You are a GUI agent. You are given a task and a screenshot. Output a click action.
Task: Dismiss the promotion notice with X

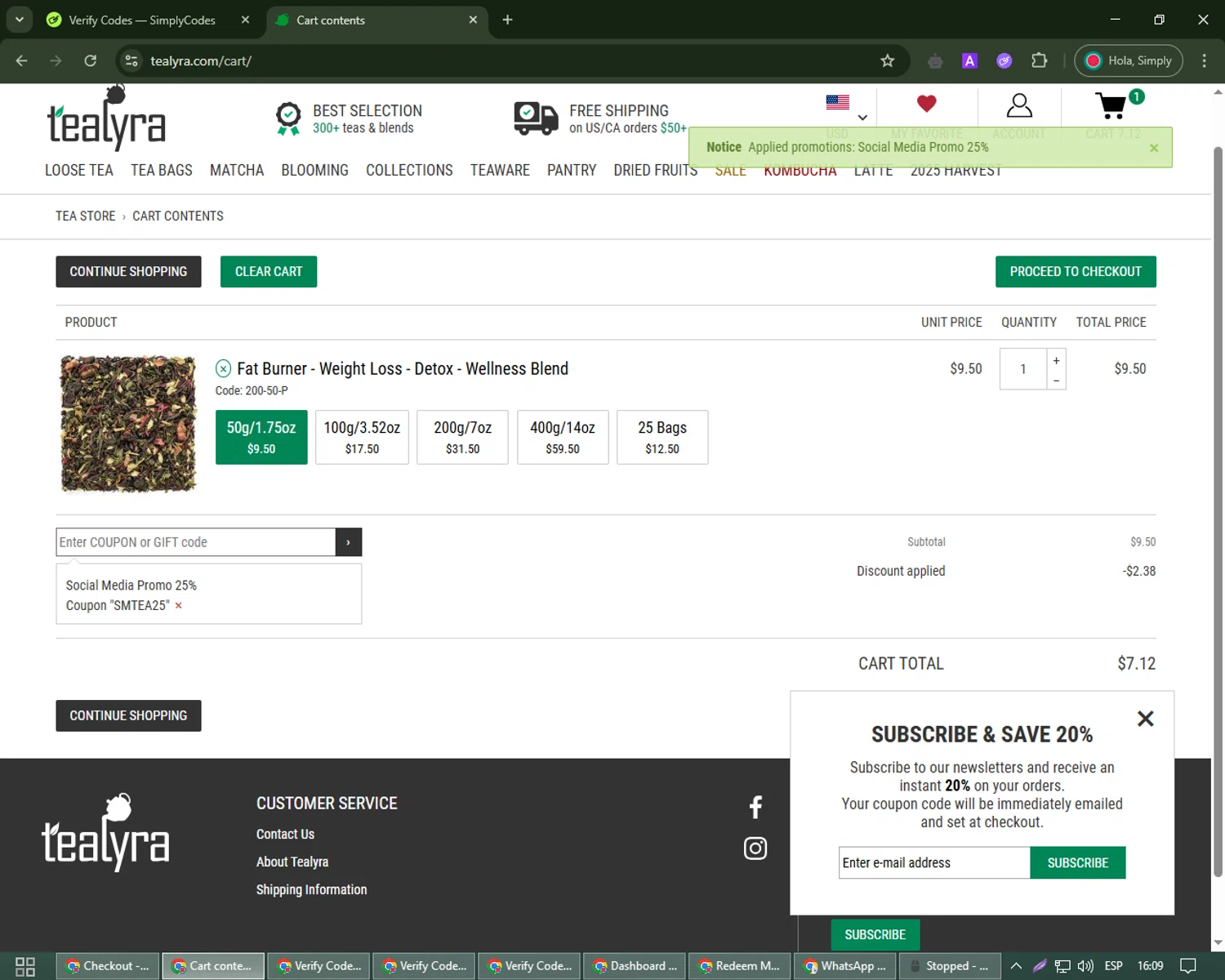pyautogui.click(x=1154, y=148)
